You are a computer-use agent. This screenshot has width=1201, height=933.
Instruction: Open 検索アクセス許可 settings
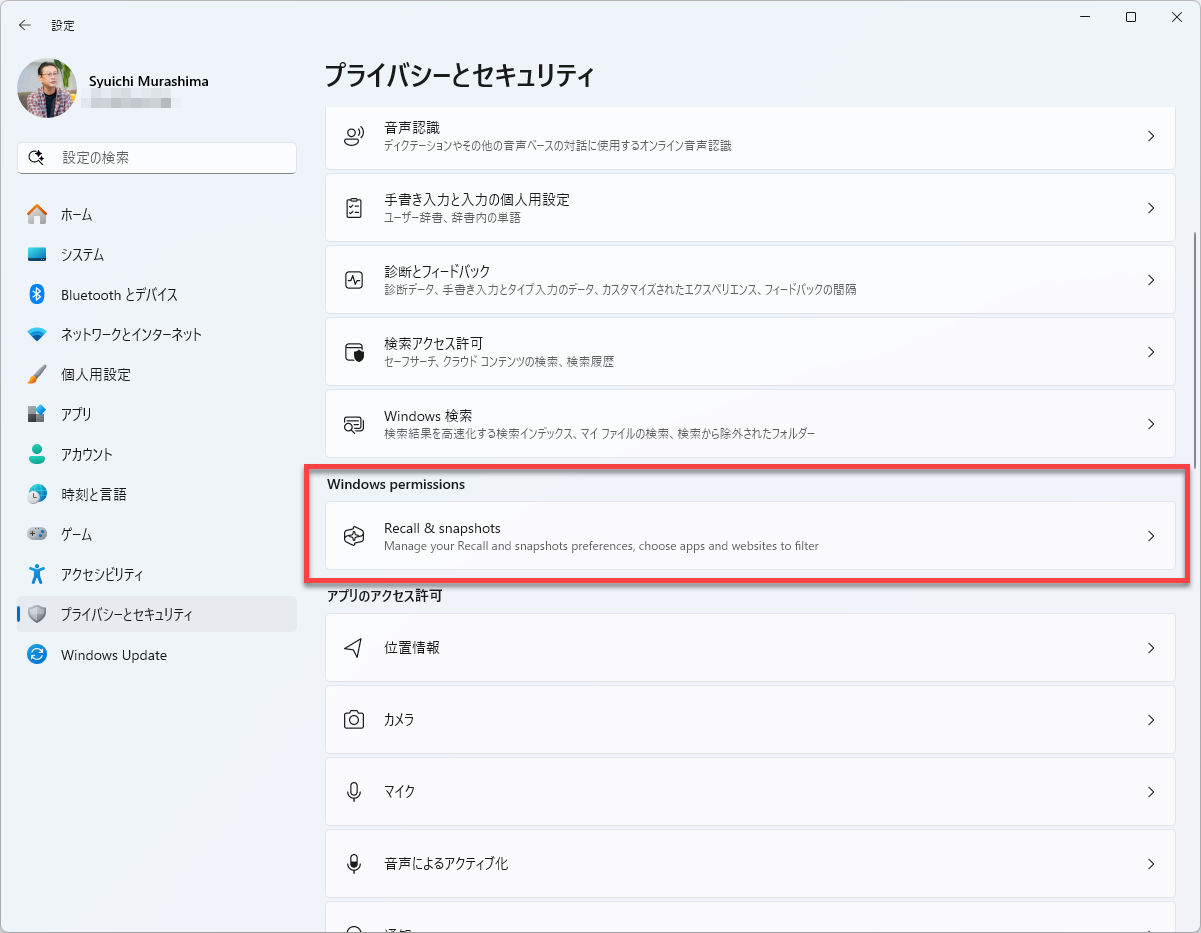coord(750,352)
